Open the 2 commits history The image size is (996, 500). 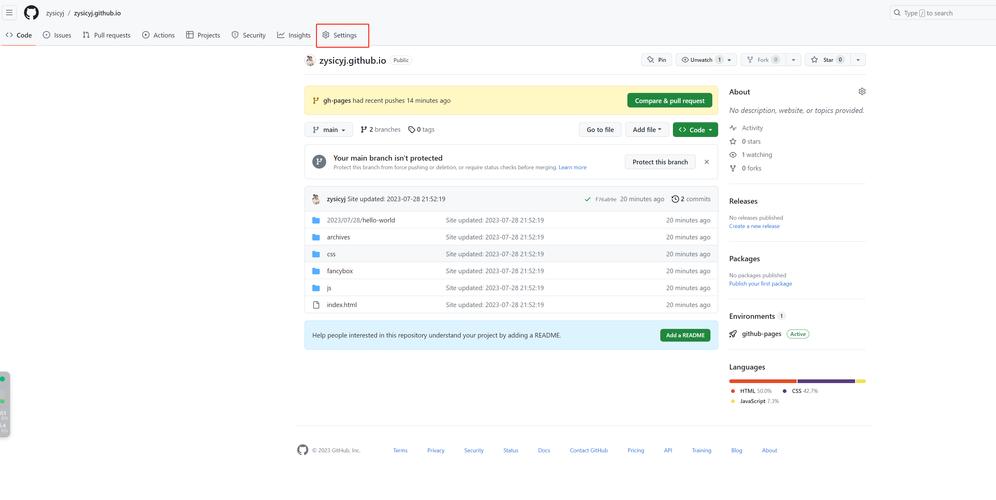691,199
